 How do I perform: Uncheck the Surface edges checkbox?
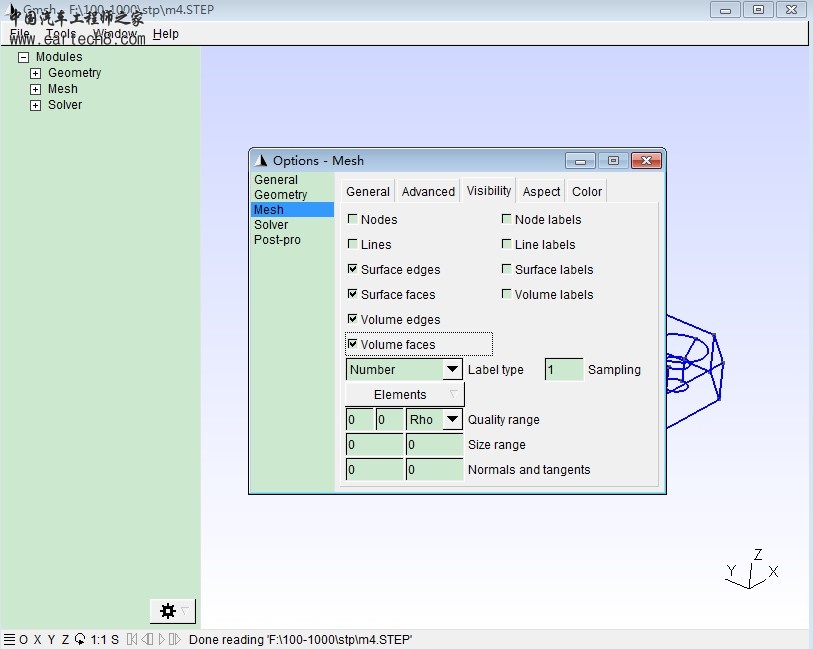(x=353, y=269)
